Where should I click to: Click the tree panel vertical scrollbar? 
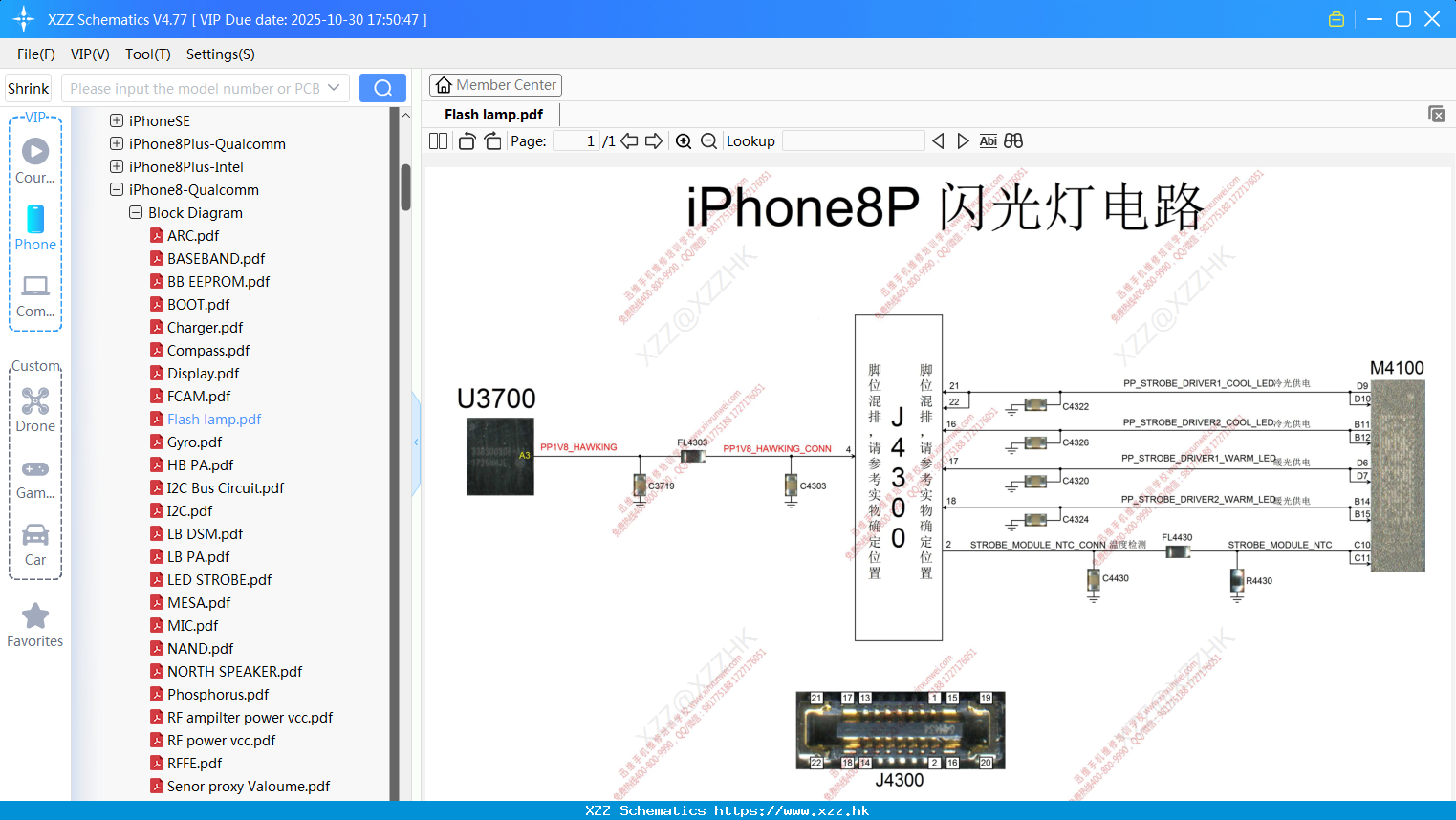(x=405, y=187)
